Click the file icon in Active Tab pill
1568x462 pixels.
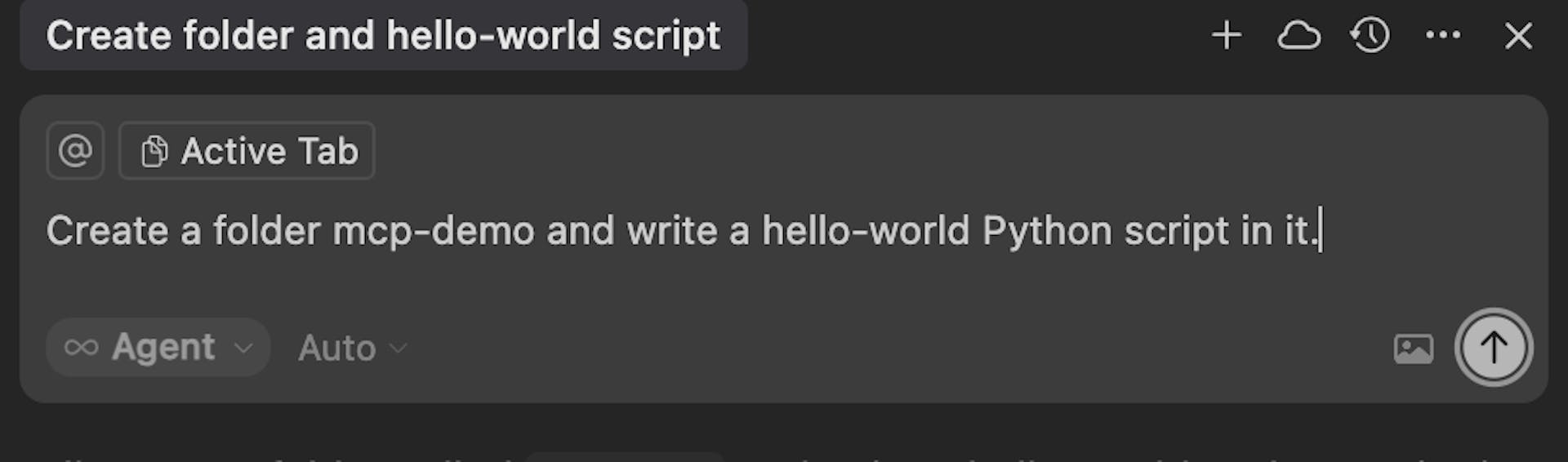[154, 152]
